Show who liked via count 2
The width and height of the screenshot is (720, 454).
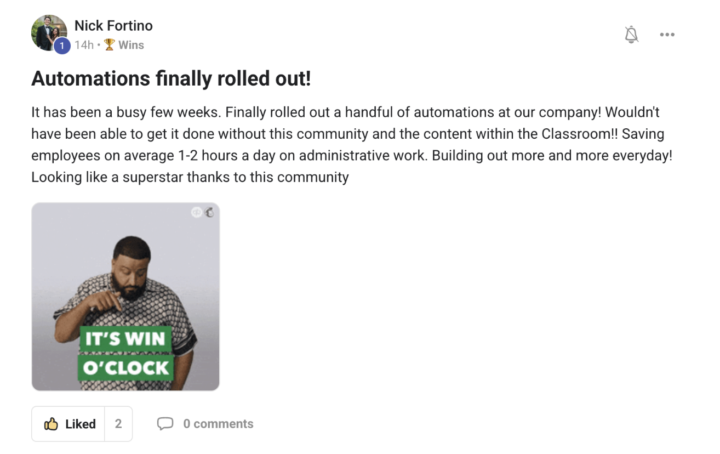click(118, 424)
